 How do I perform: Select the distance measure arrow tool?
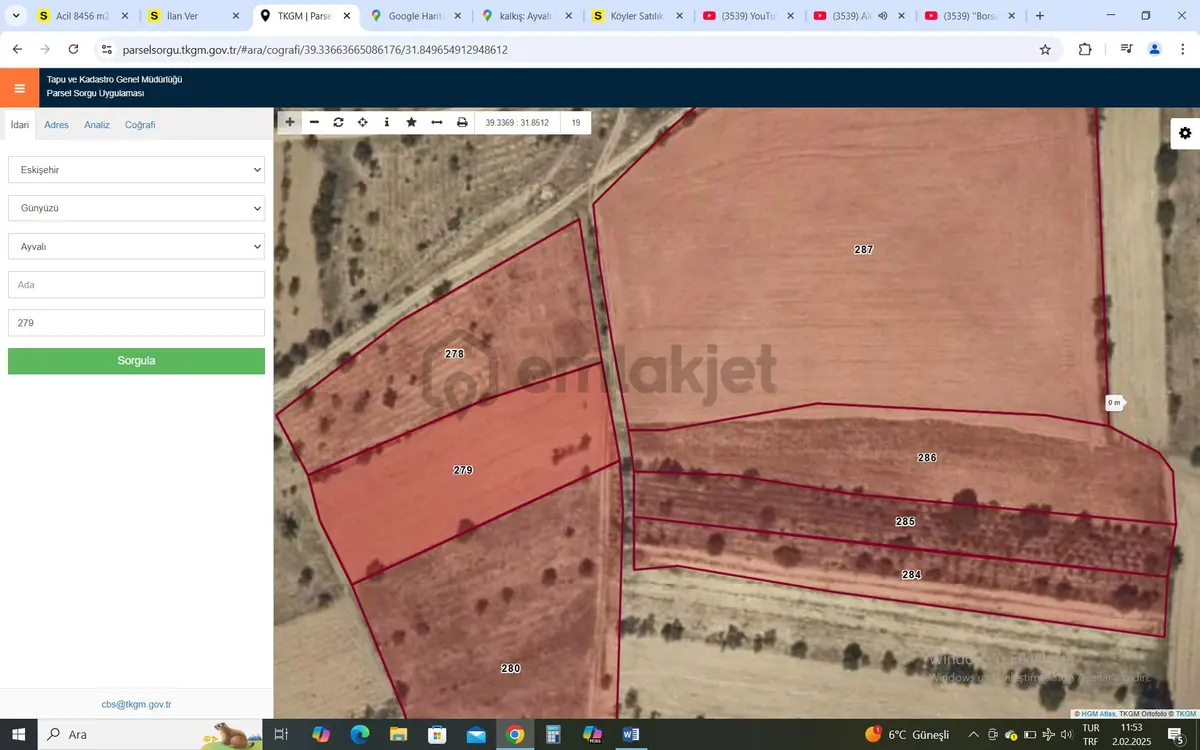(x=436, y=122)
